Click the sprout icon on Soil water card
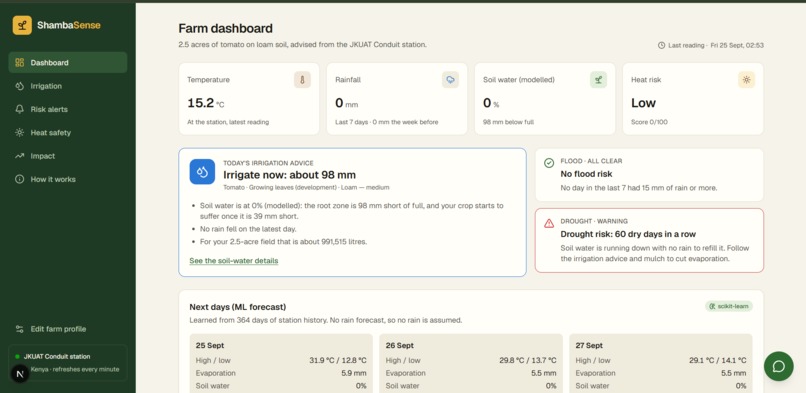806x393 pixels. coord(598,80)
